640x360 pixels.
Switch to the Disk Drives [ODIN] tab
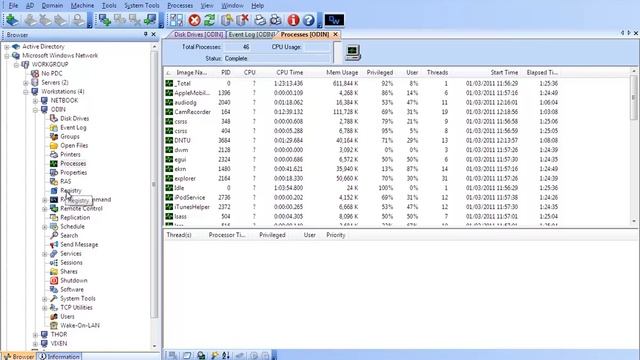tap(198, 35)
